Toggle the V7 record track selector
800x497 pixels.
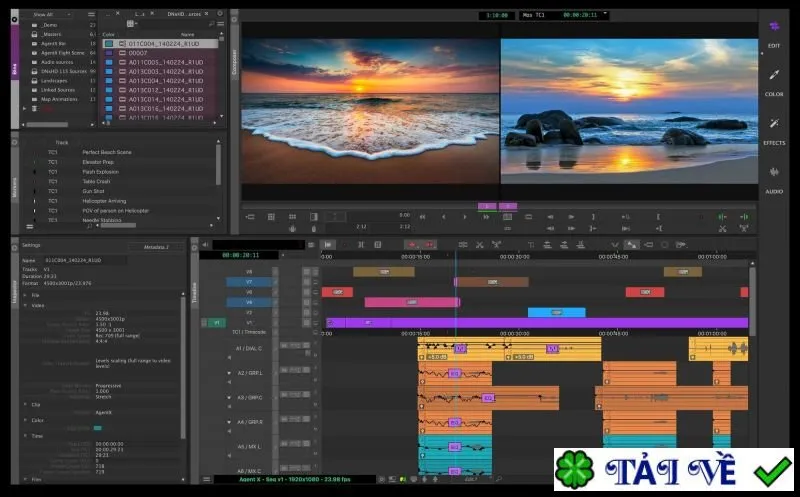tap(248, 282)
